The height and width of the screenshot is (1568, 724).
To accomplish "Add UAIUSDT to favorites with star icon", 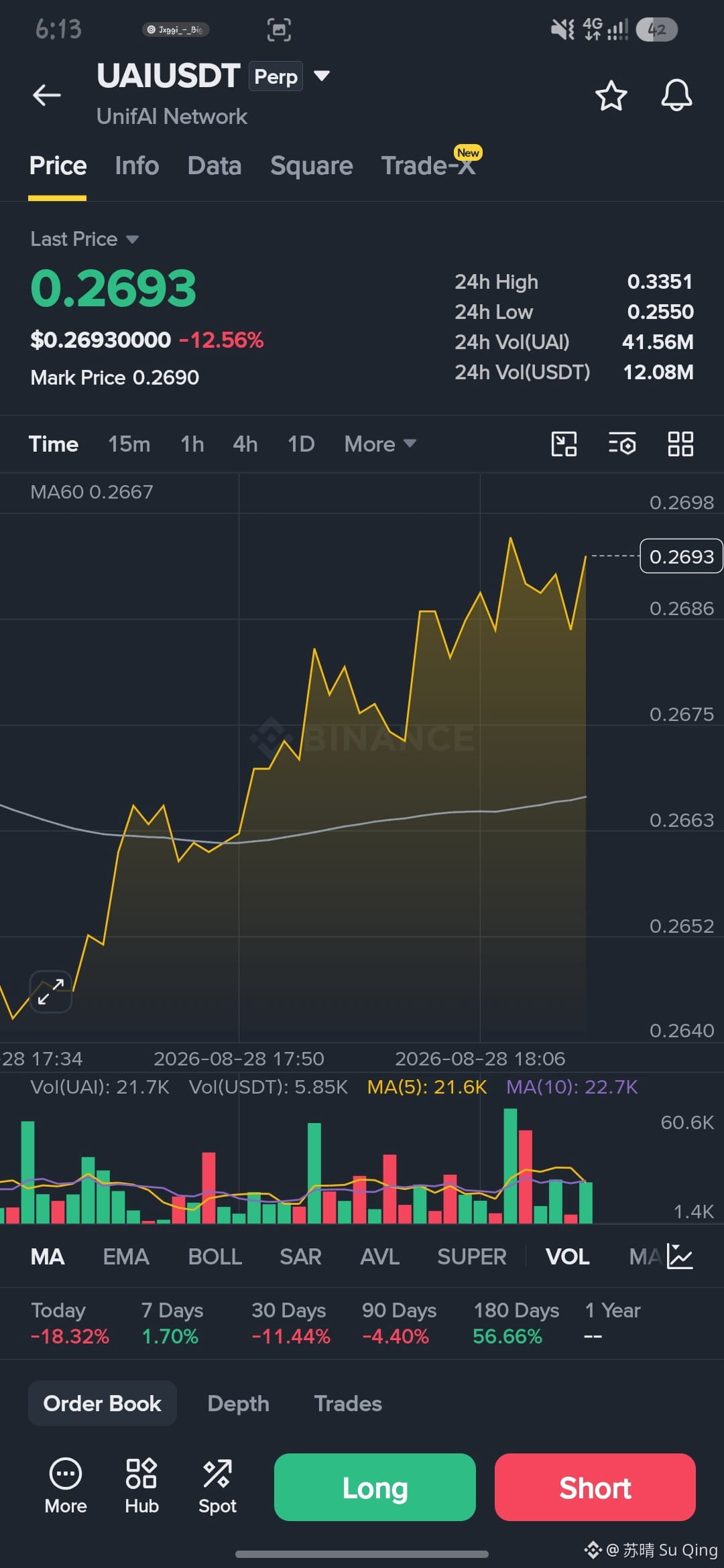I will (x=611, y=95).
